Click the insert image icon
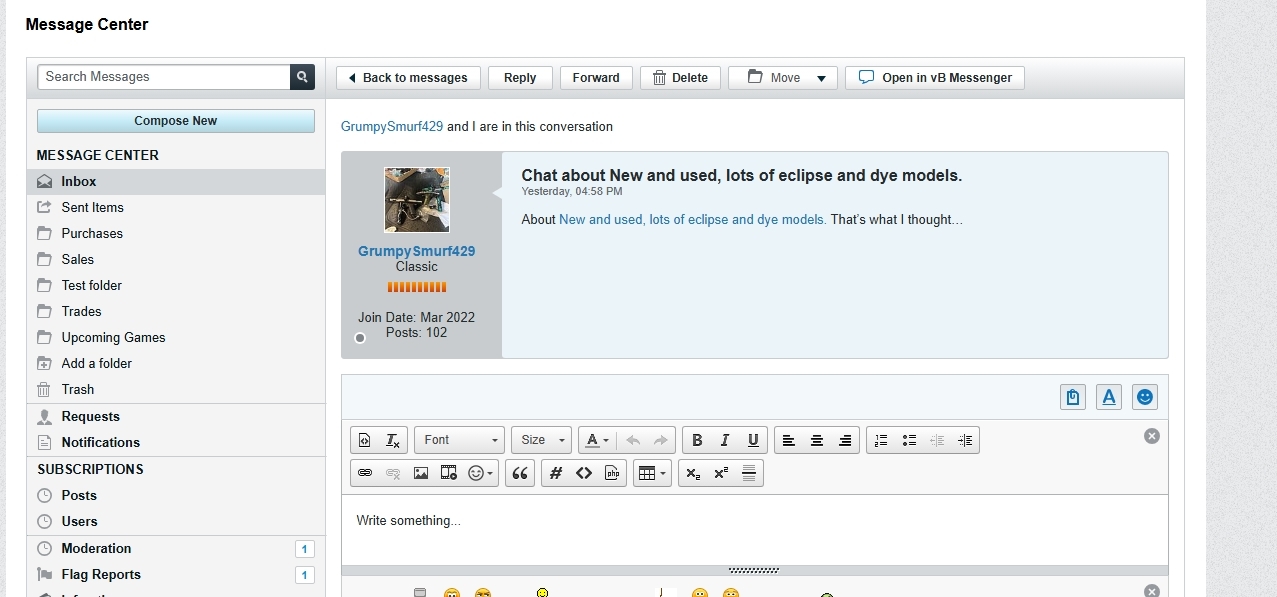The height and width of the screenshot is (597, 1277). click(x=421, y=473)
